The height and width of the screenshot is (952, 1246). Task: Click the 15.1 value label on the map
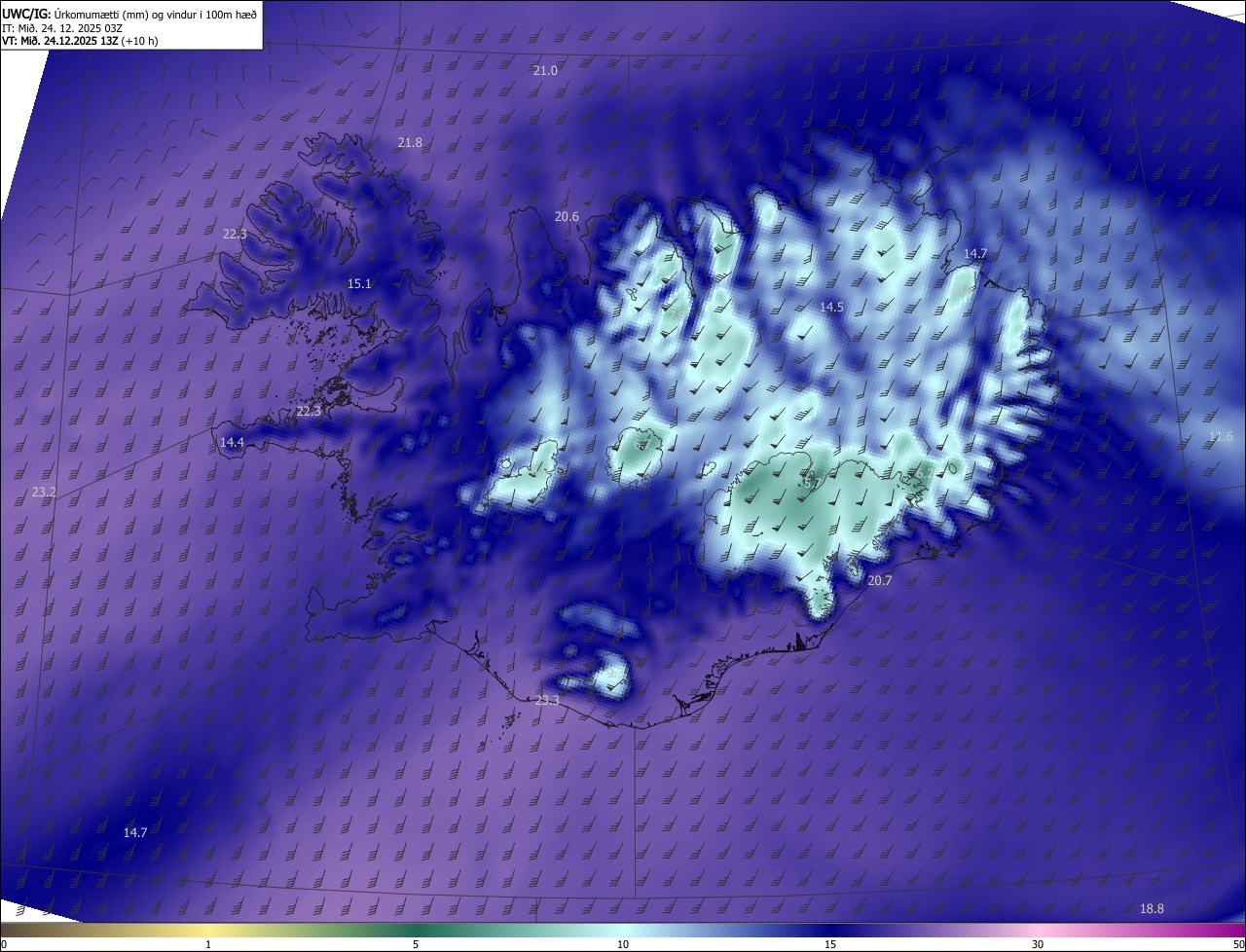coord(359,284)
